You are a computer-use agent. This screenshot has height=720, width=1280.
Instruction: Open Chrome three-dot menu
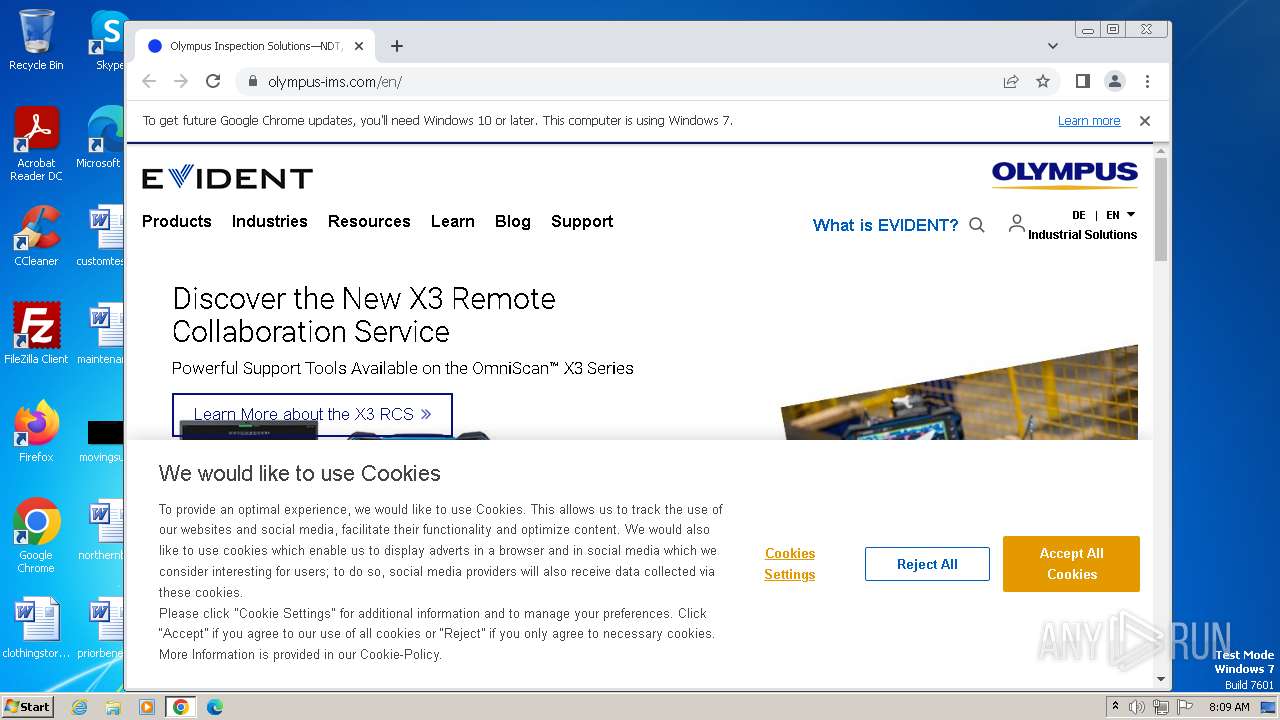(x=1147, y=81)
